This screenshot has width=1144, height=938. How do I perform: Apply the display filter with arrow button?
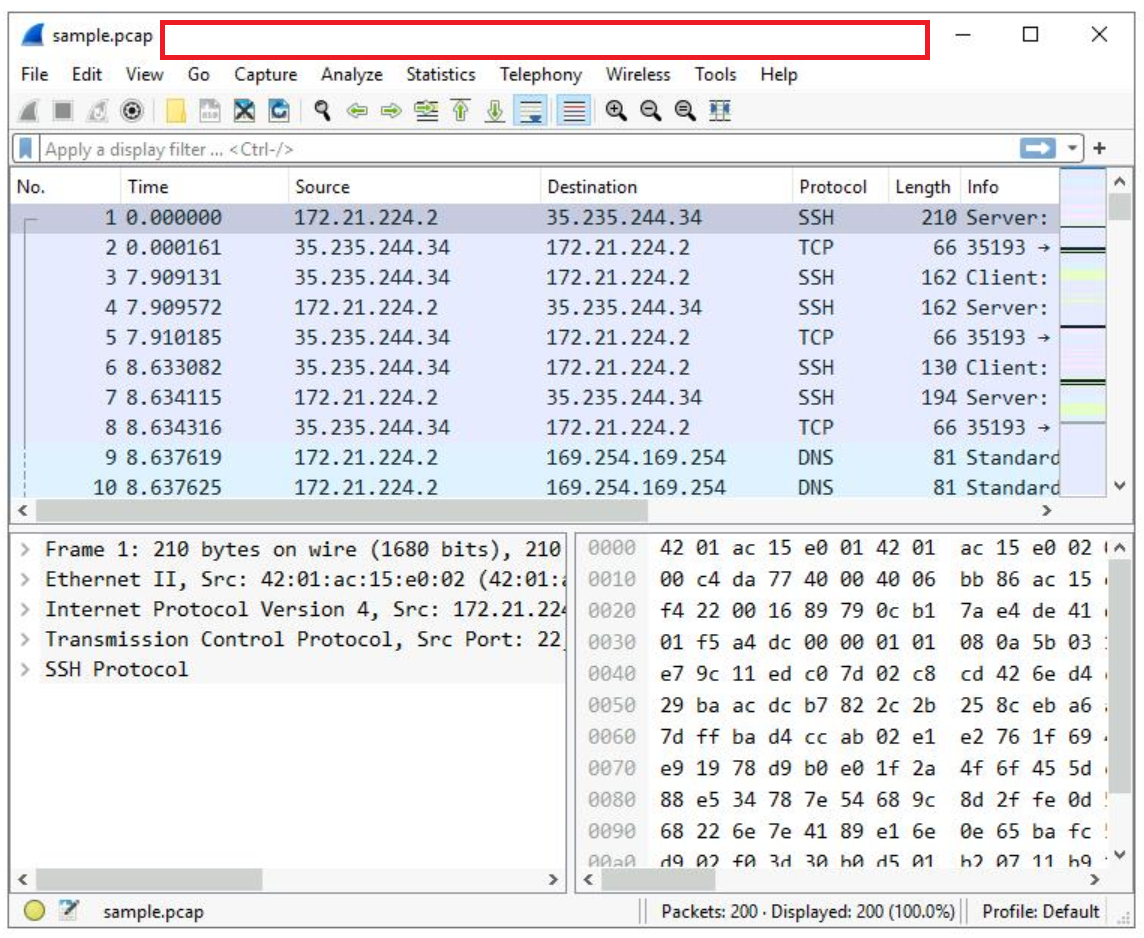(x=1040, y=147)
